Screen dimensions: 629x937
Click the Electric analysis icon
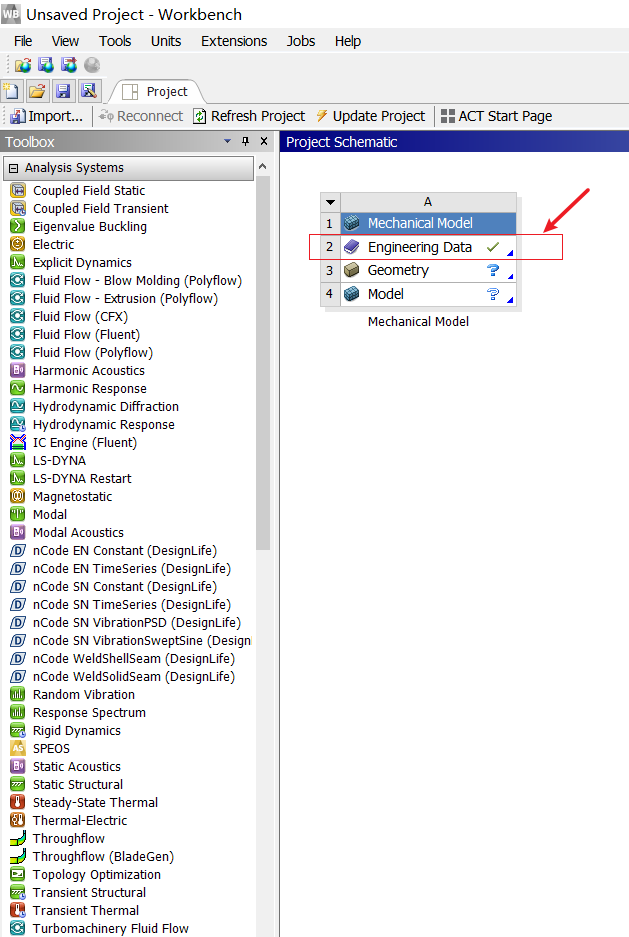(x=18, y=244)
